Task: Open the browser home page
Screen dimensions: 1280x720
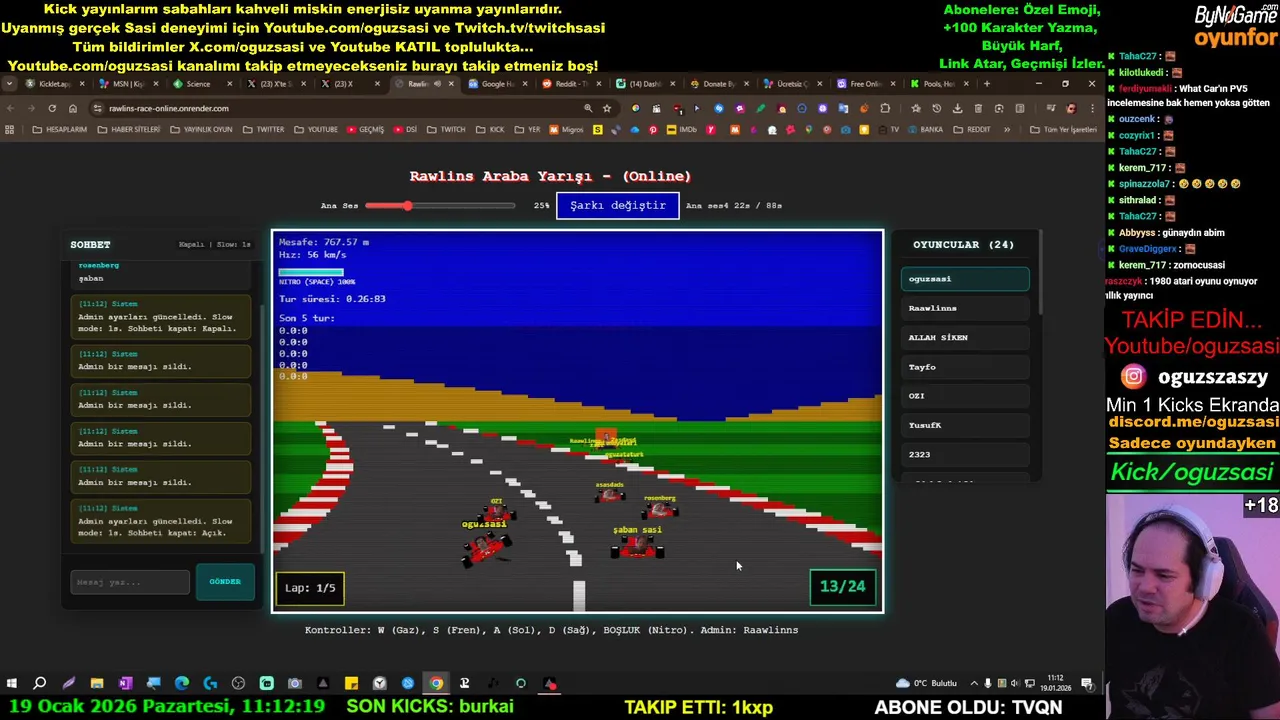Action: tap(73, 108)
